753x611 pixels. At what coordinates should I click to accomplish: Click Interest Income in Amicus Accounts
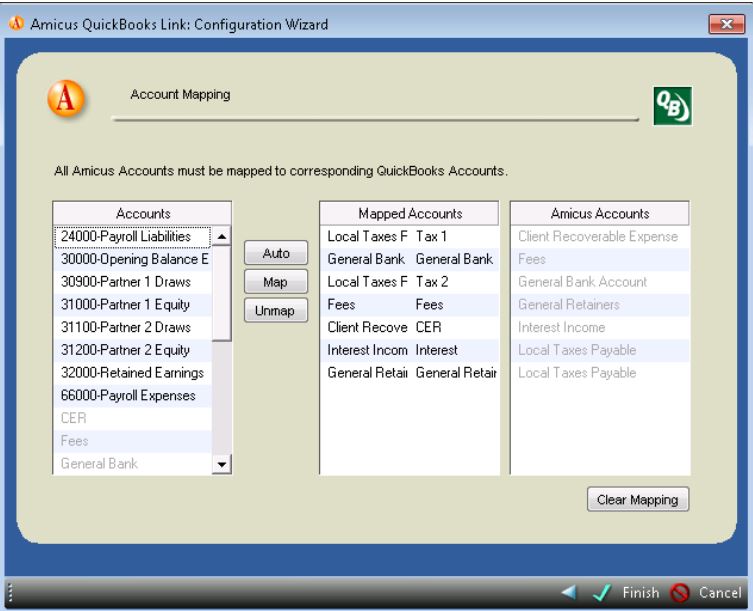[600, 328]
